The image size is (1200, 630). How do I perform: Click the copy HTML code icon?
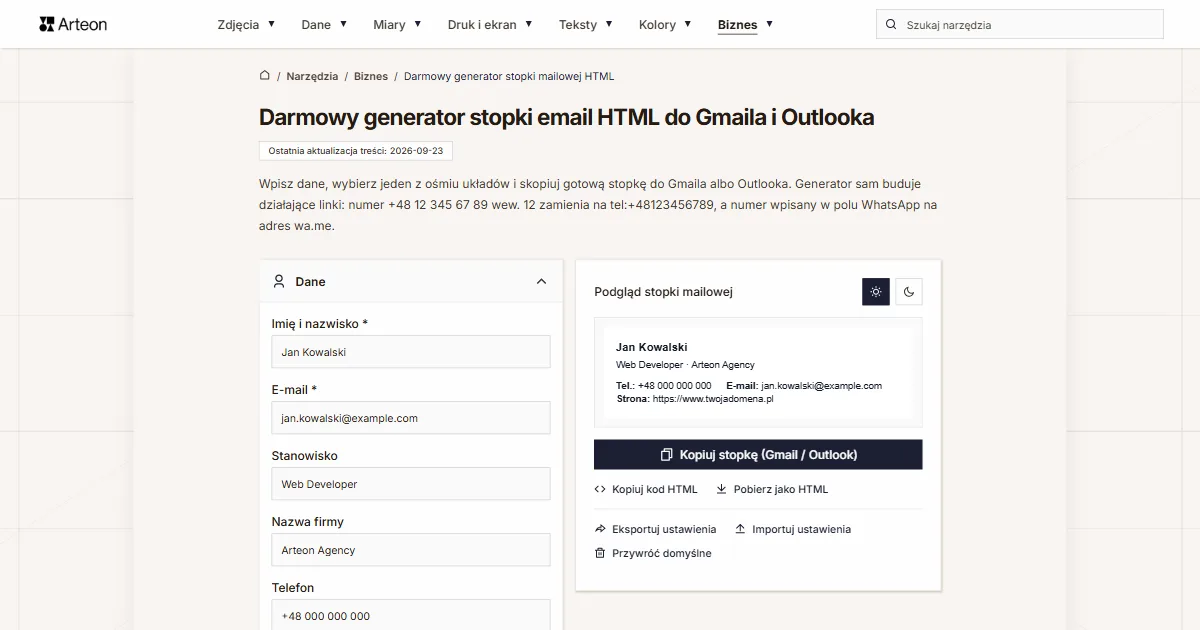[x=600, y=489]
